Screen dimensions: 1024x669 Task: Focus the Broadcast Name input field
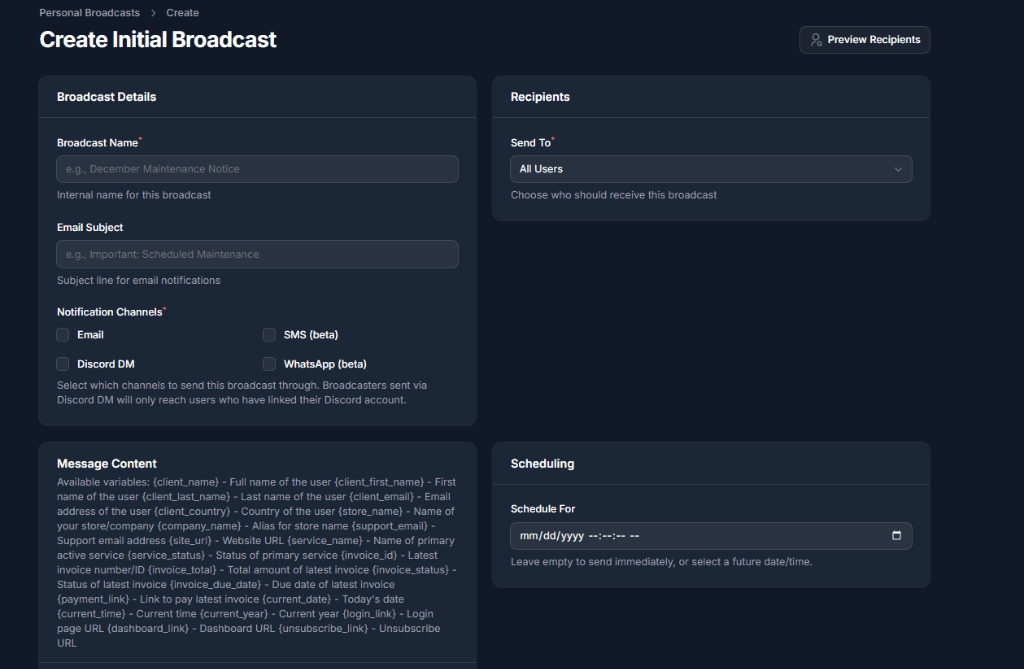[257, 169]
